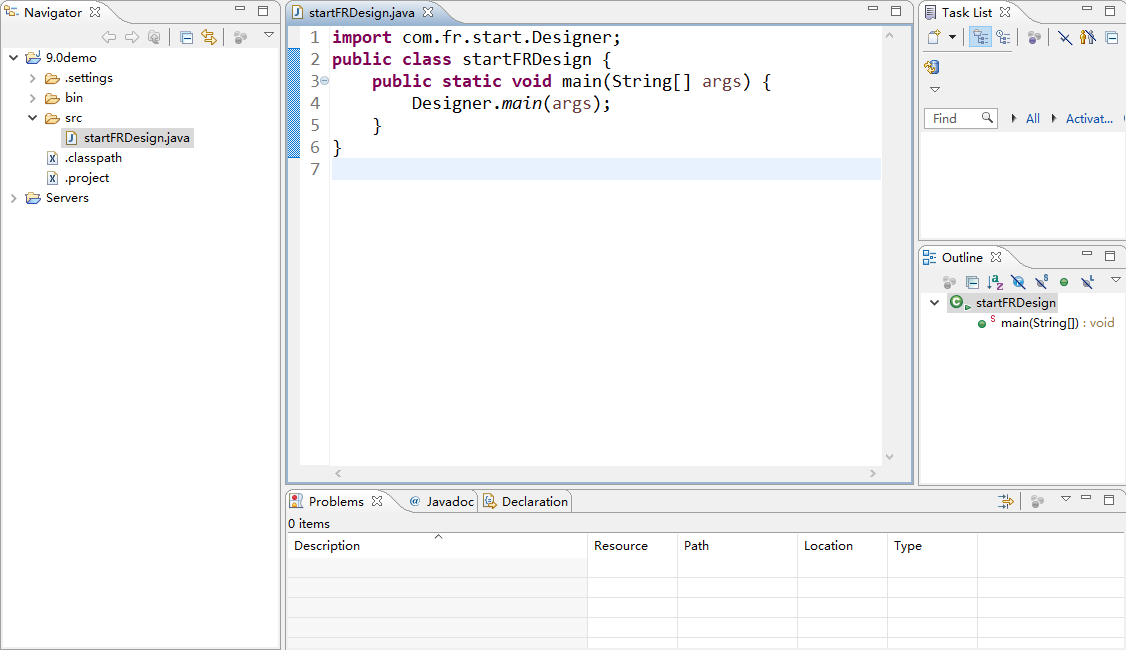
Task: Hide completed tasks in Task List
Action: coord(1065,37)
